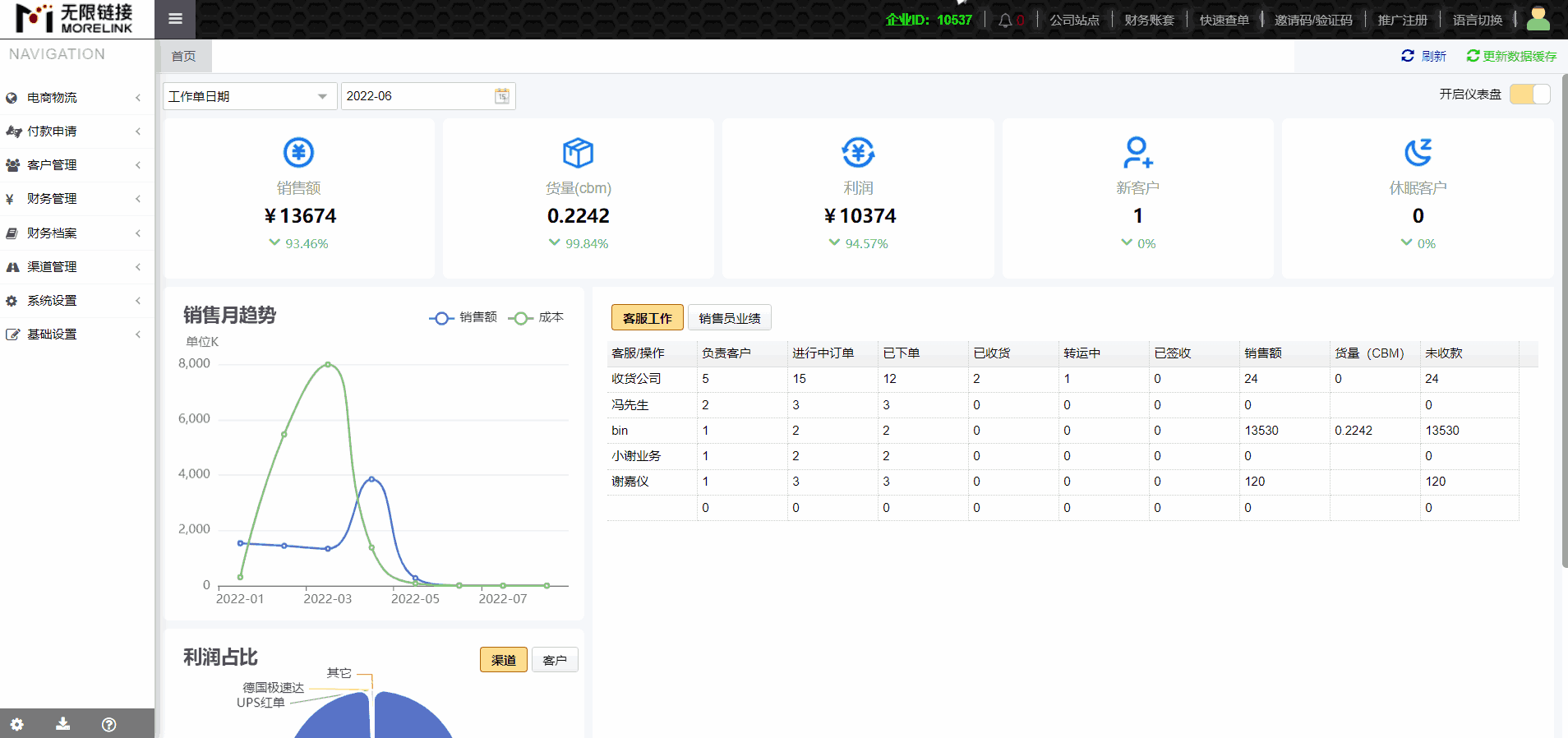Open the calendar date picker icon
This screenshot has height=738, width=1568.
[x=502, y=96]
